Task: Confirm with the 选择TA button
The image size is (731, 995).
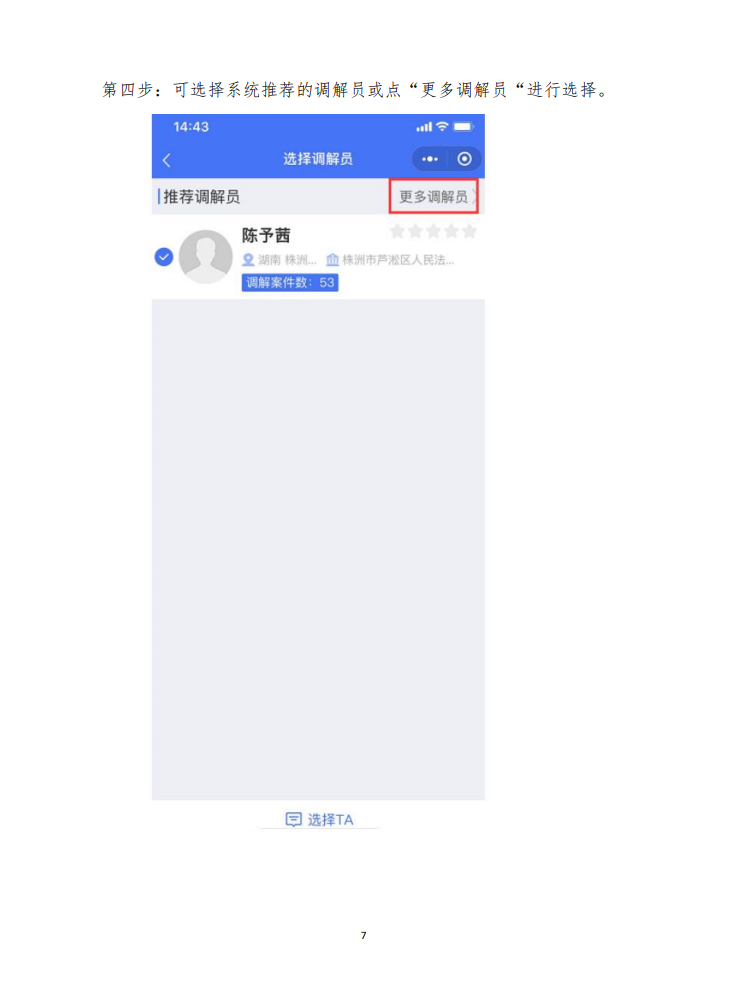Action: click(x=319, y=819)
